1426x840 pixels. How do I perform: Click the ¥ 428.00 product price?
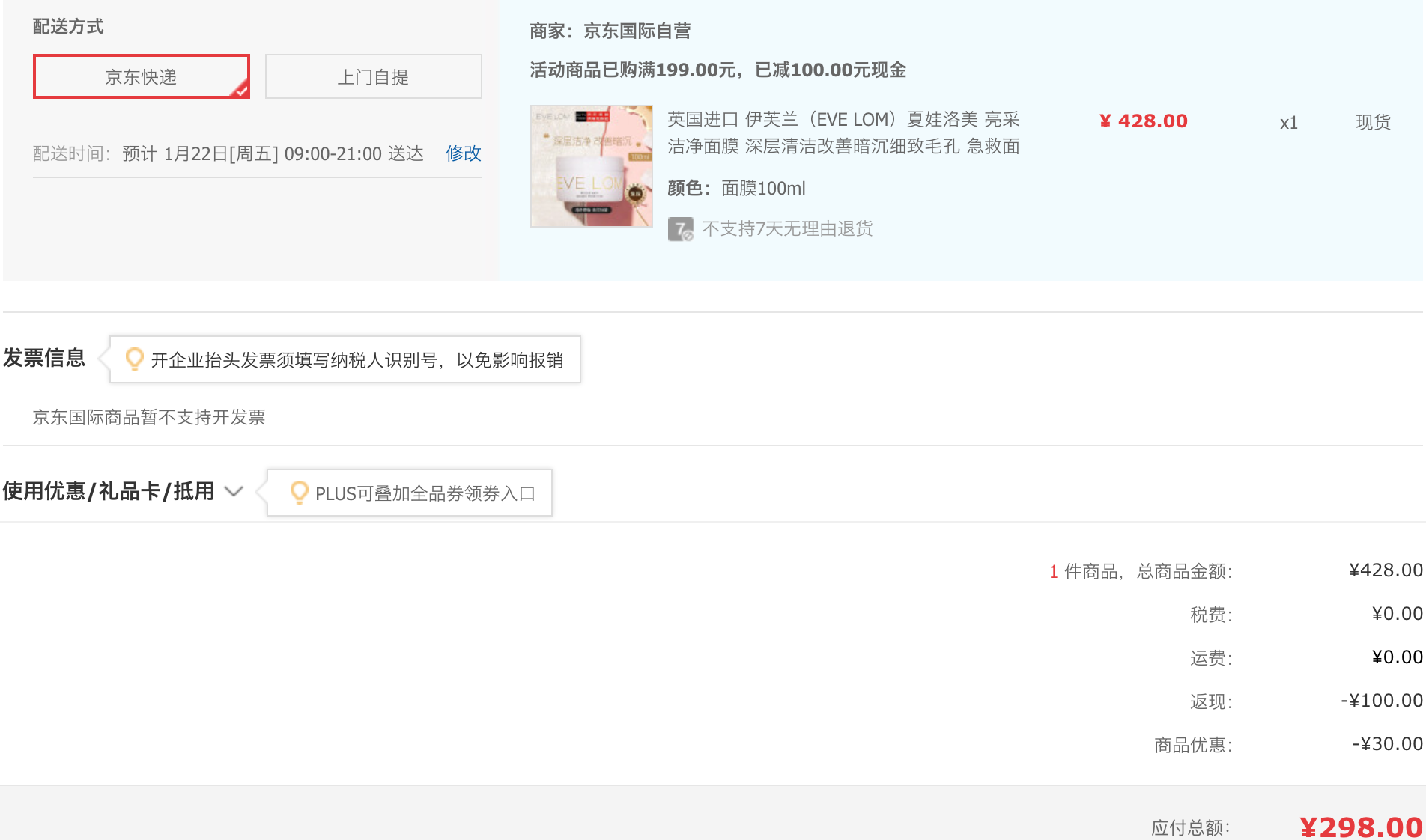(x=1143, y=121)
